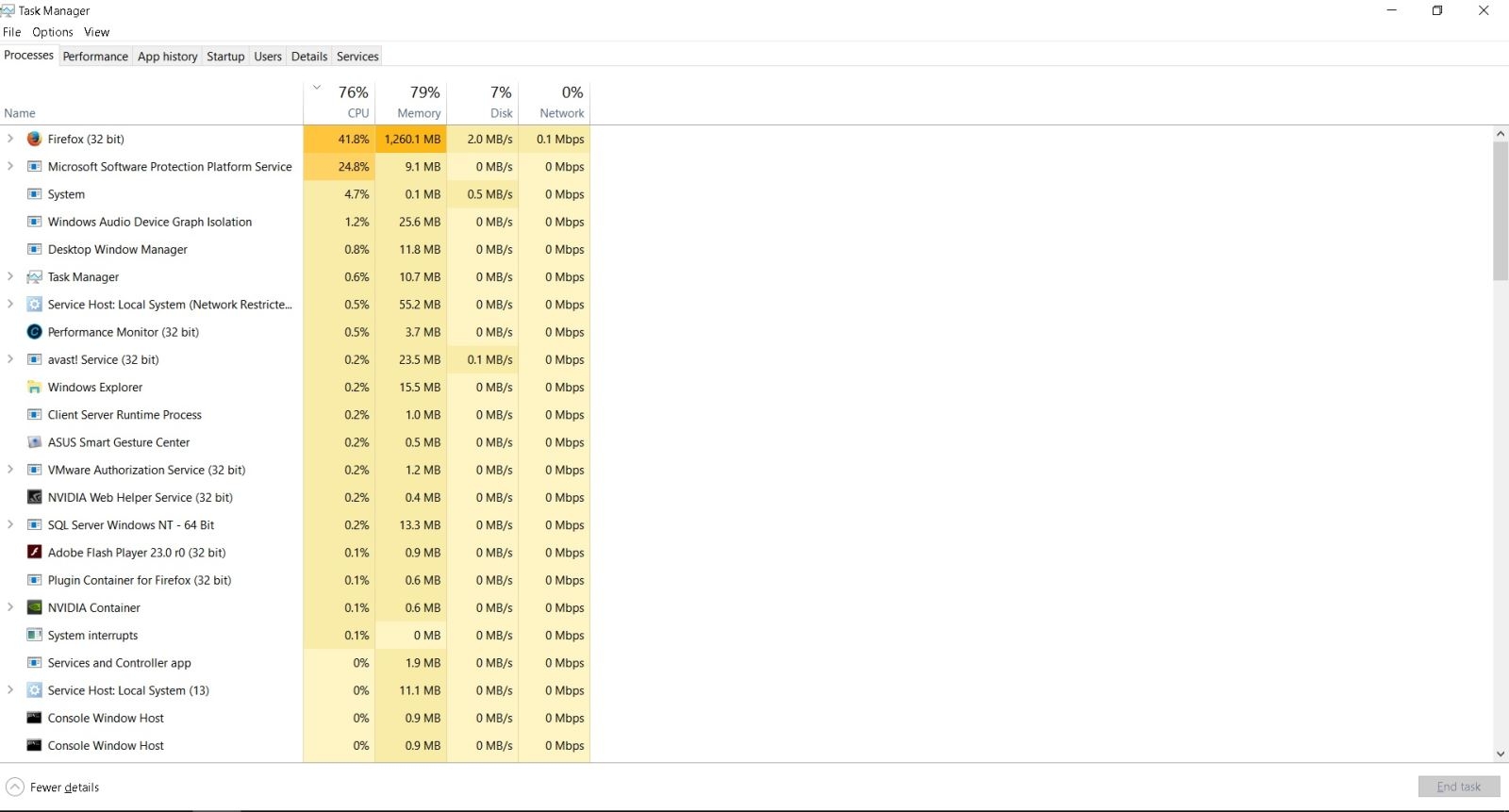Open the View menu
This screenshot has width=1509, height=812.
click(x=97, y=32)
